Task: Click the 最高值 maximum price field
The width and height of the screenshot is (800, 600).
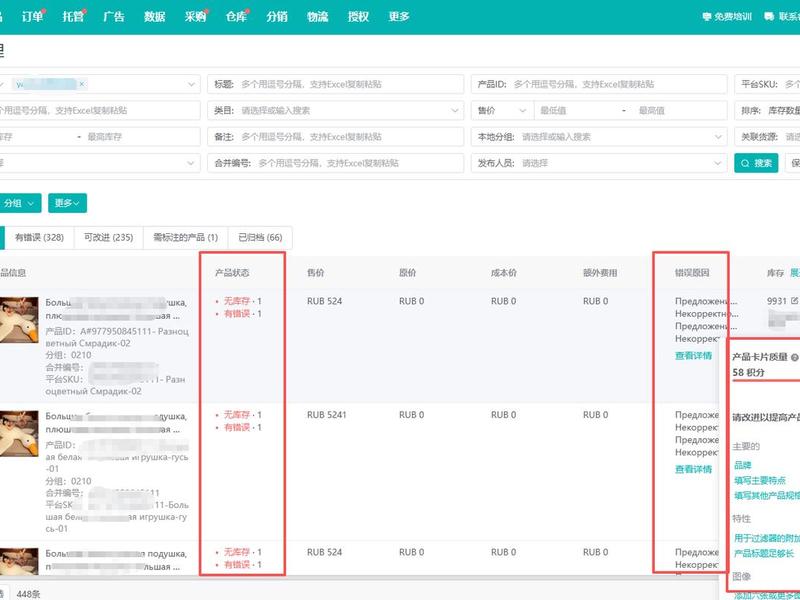Action: click(x=680, y=110)
